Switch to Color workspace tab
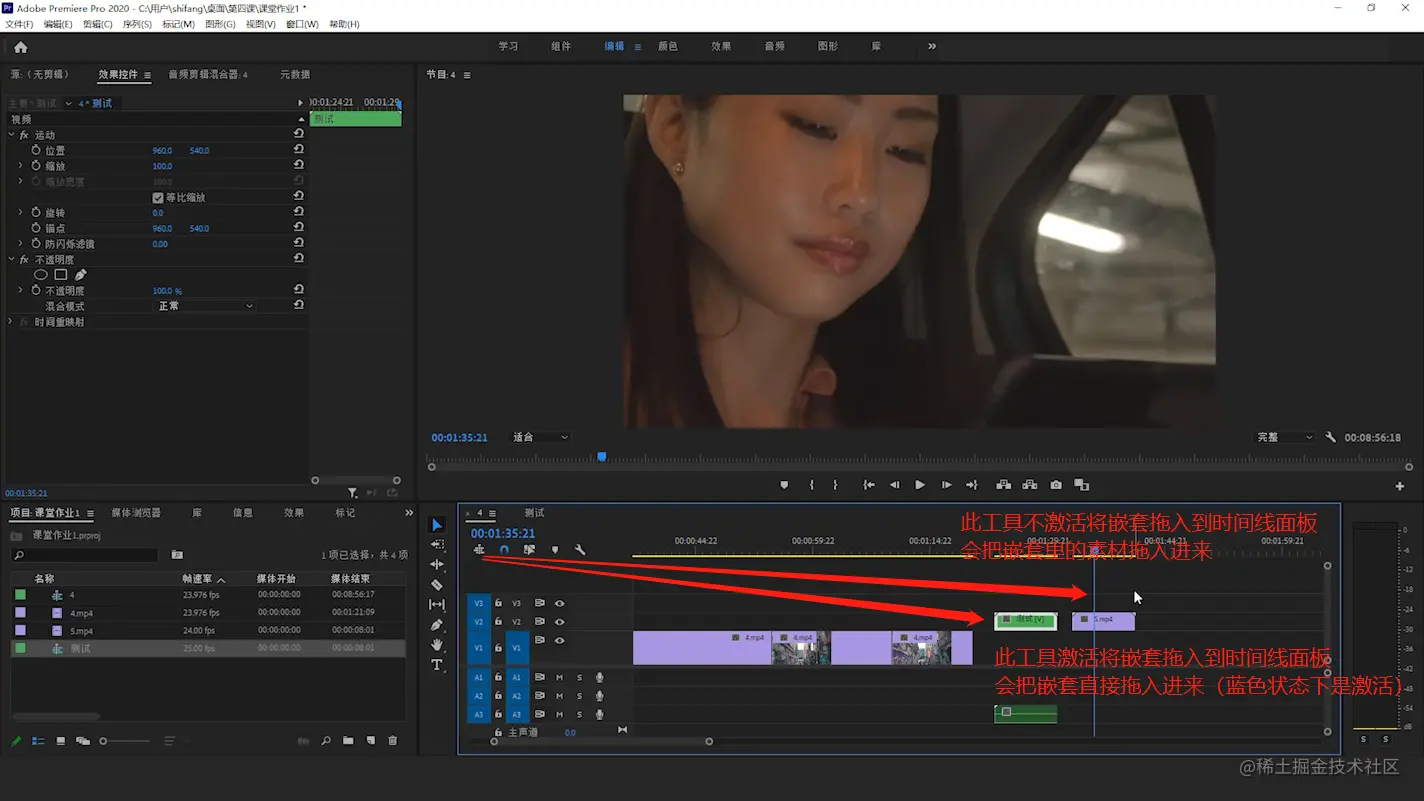Screen dimensions: 1424x801 coord(668,46)
